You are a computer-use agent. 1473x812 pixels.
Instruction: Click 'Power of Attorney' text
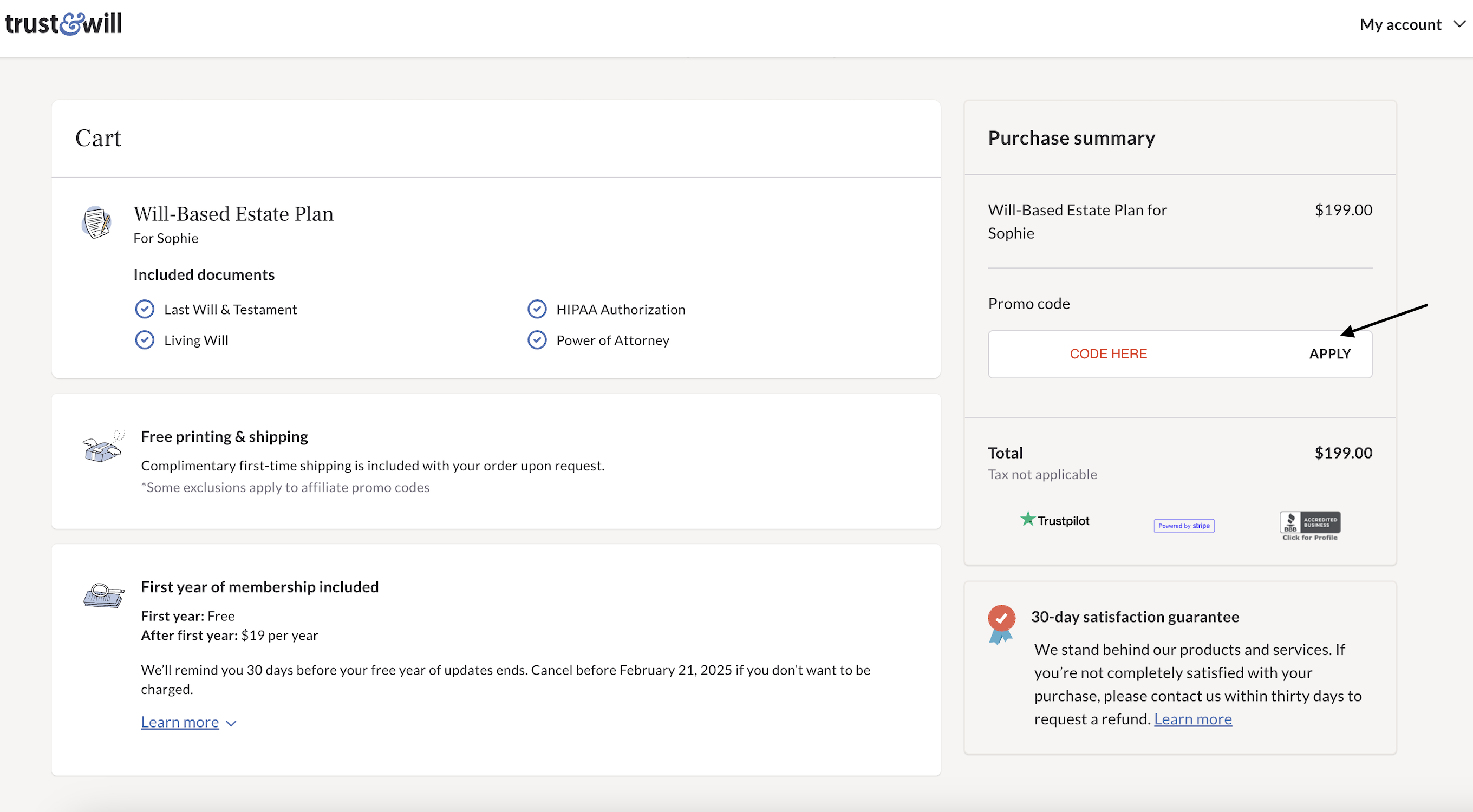coord(613,340)
